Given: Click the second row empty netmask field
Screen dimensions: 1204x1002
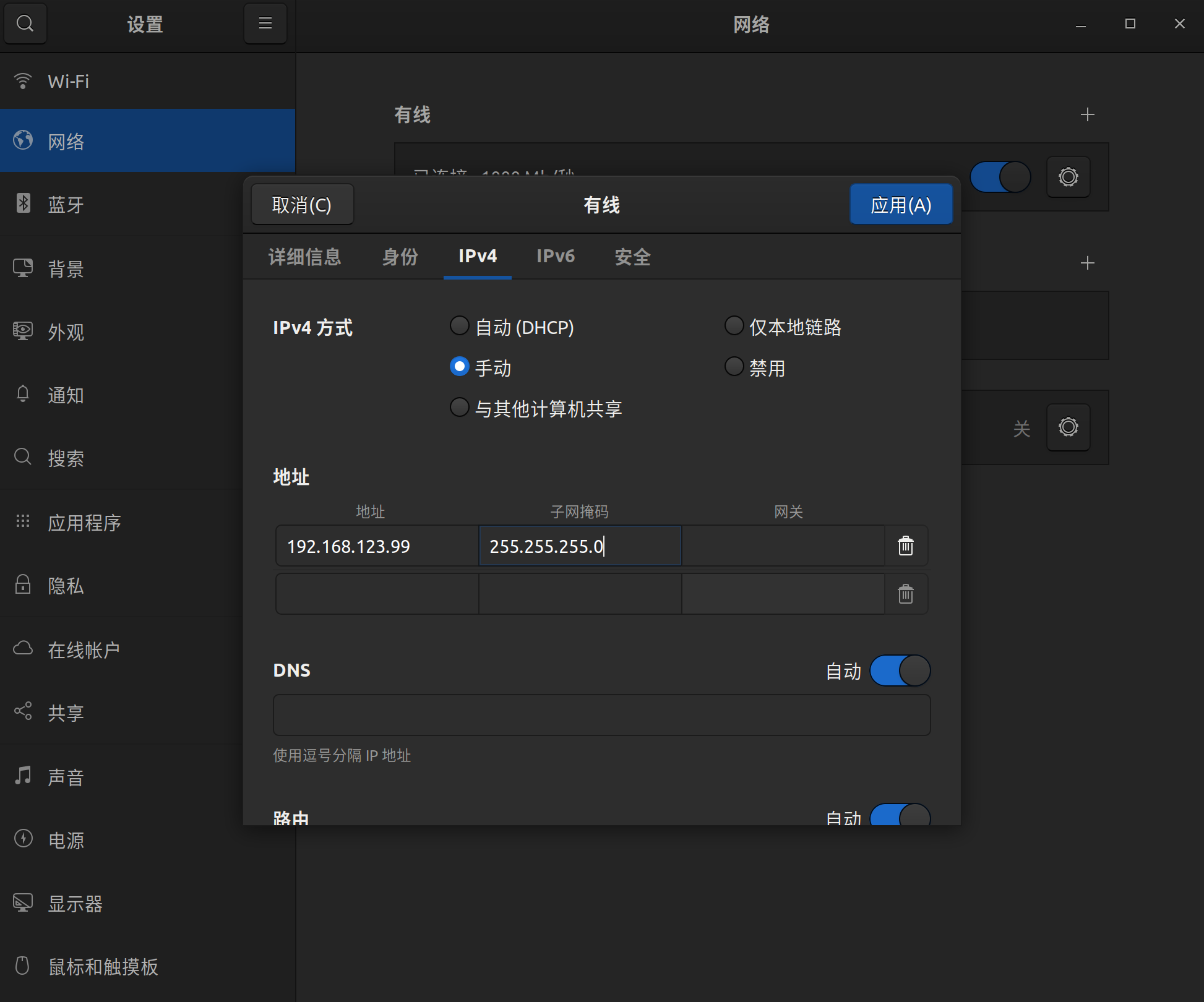Looking at the screenshot, I should (580, 594).
